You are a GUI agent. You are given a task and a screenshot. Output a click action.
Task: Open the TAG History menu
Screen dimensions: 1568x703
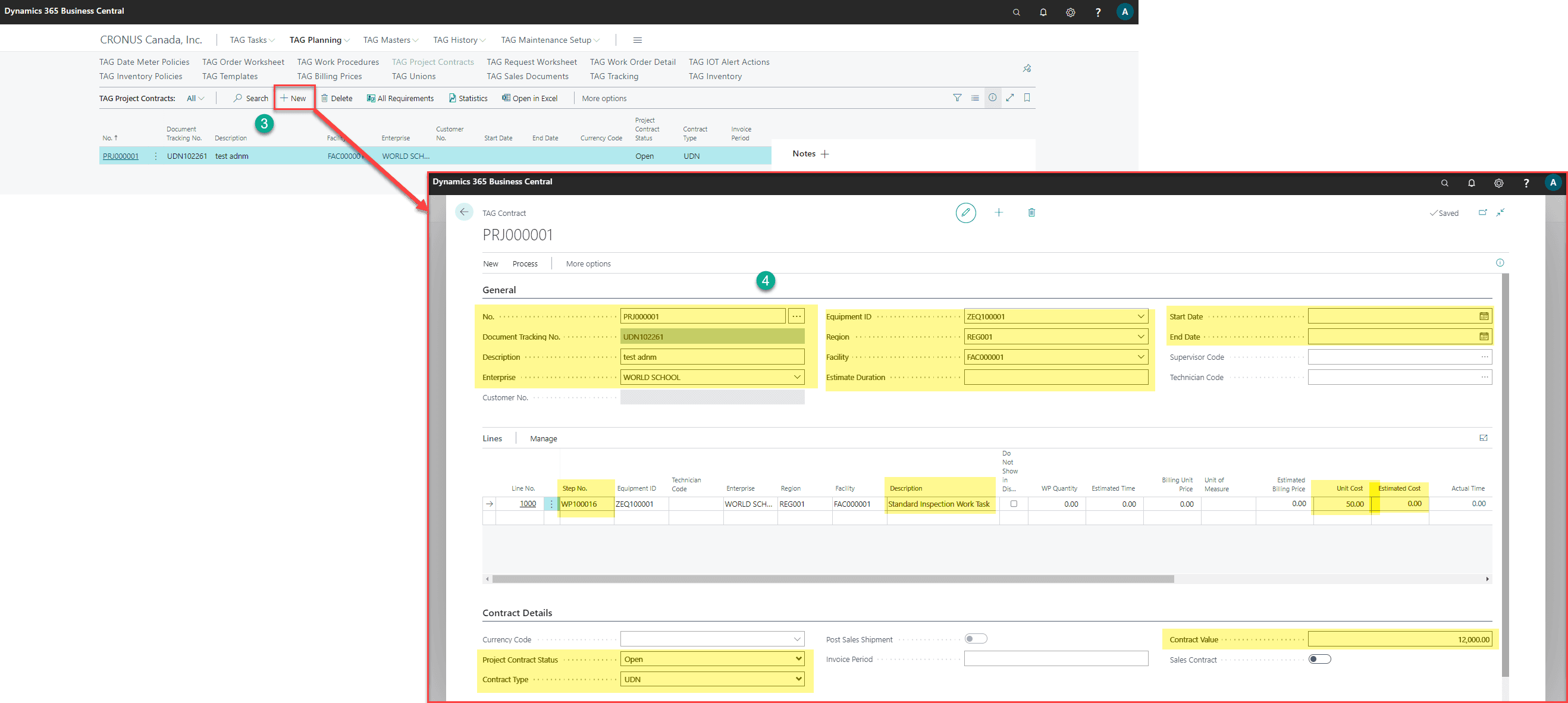pyautogui.click(x=459, y=40)
